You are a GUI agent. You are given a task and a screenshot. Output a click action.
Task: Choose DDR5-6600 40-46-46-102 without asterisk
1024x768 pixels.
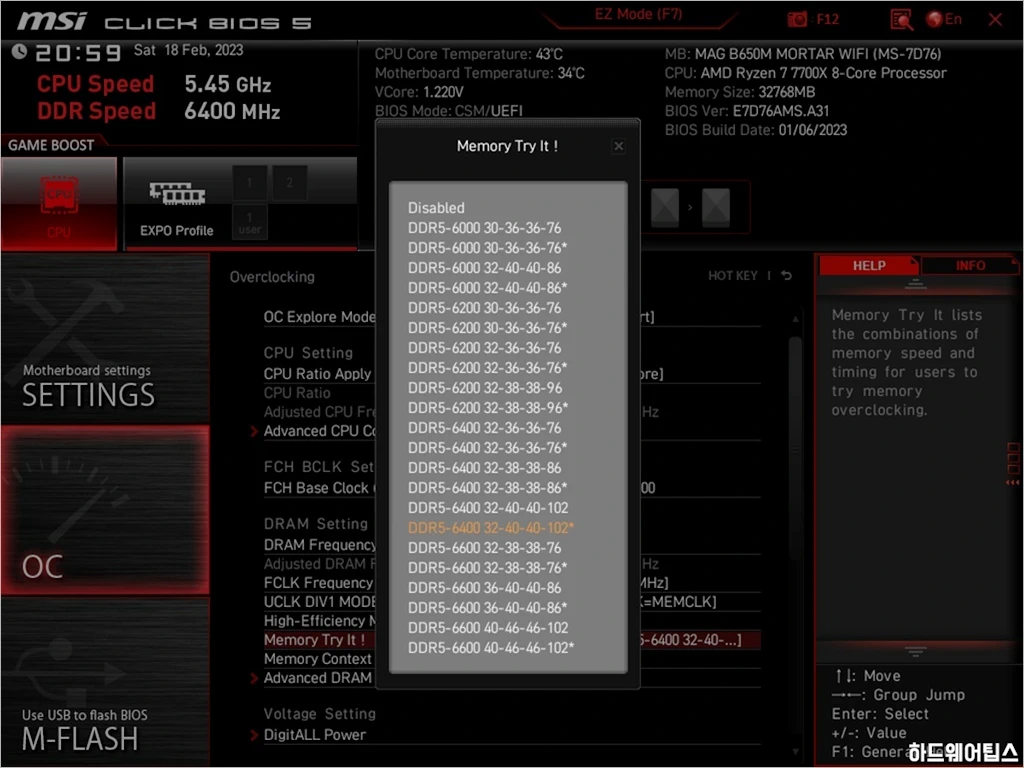coord(488,628)
